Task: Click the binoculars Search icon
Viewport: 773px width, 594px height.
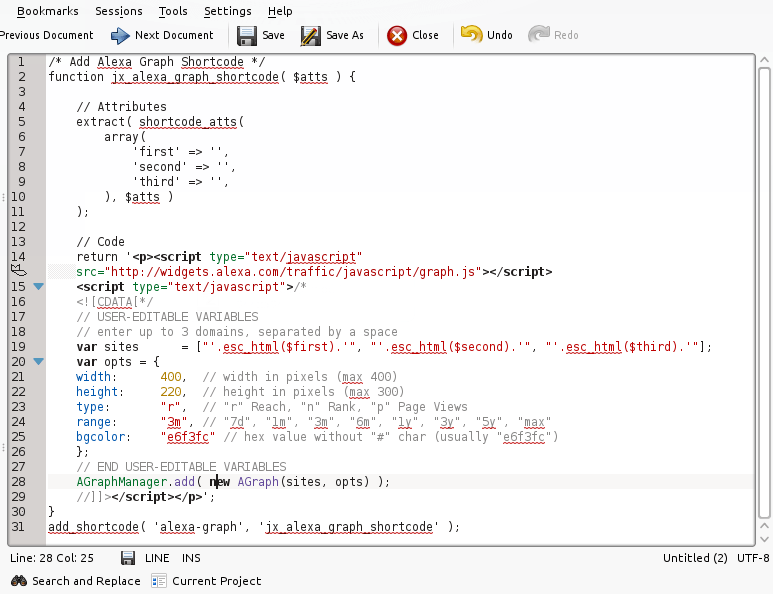Action: (x=19, y=581)
